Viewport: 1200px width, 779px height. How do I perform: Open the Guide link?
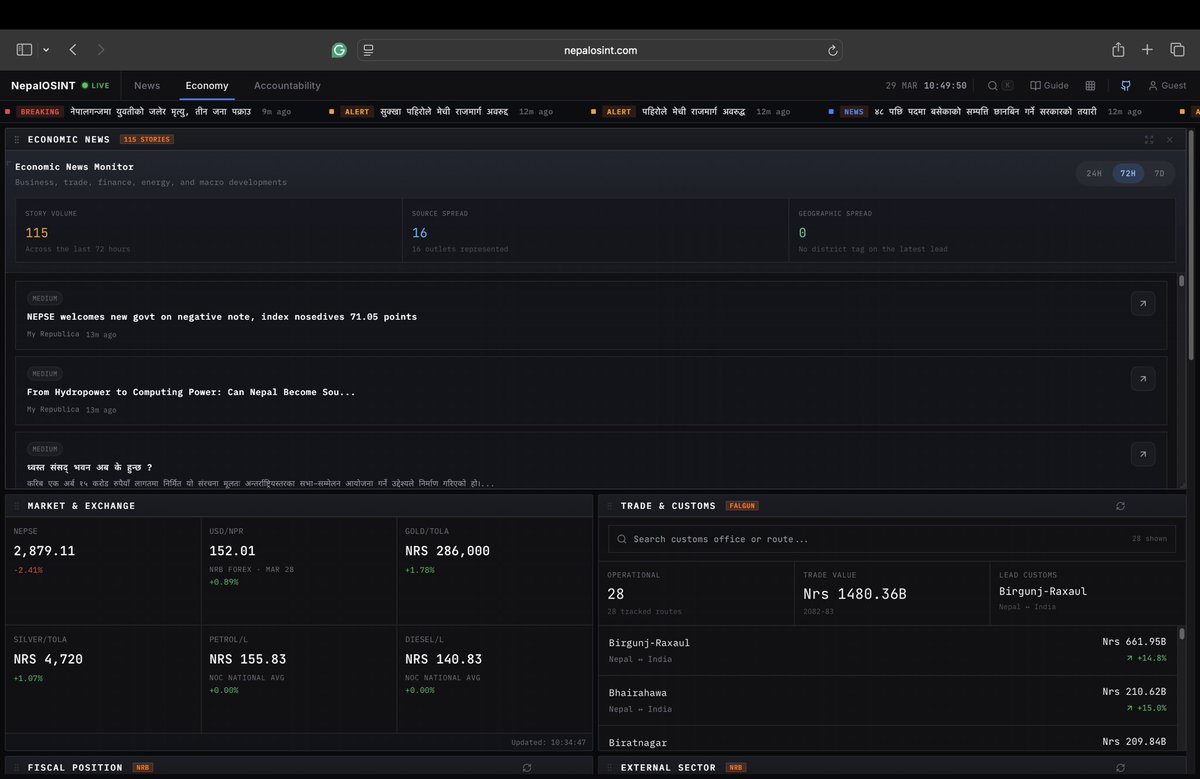pos(1049,86)
